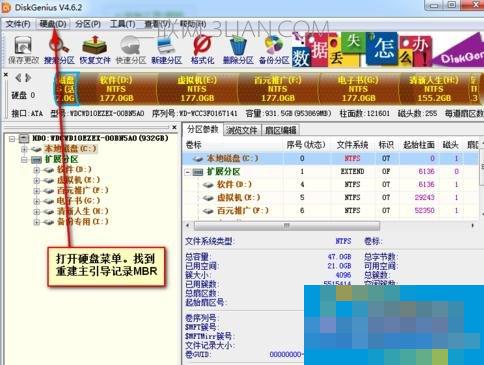The image size is (484, 365).
Task: Switch to the 扇区编辑 tab
Action: pyautogui.click(x=281, y=130)
